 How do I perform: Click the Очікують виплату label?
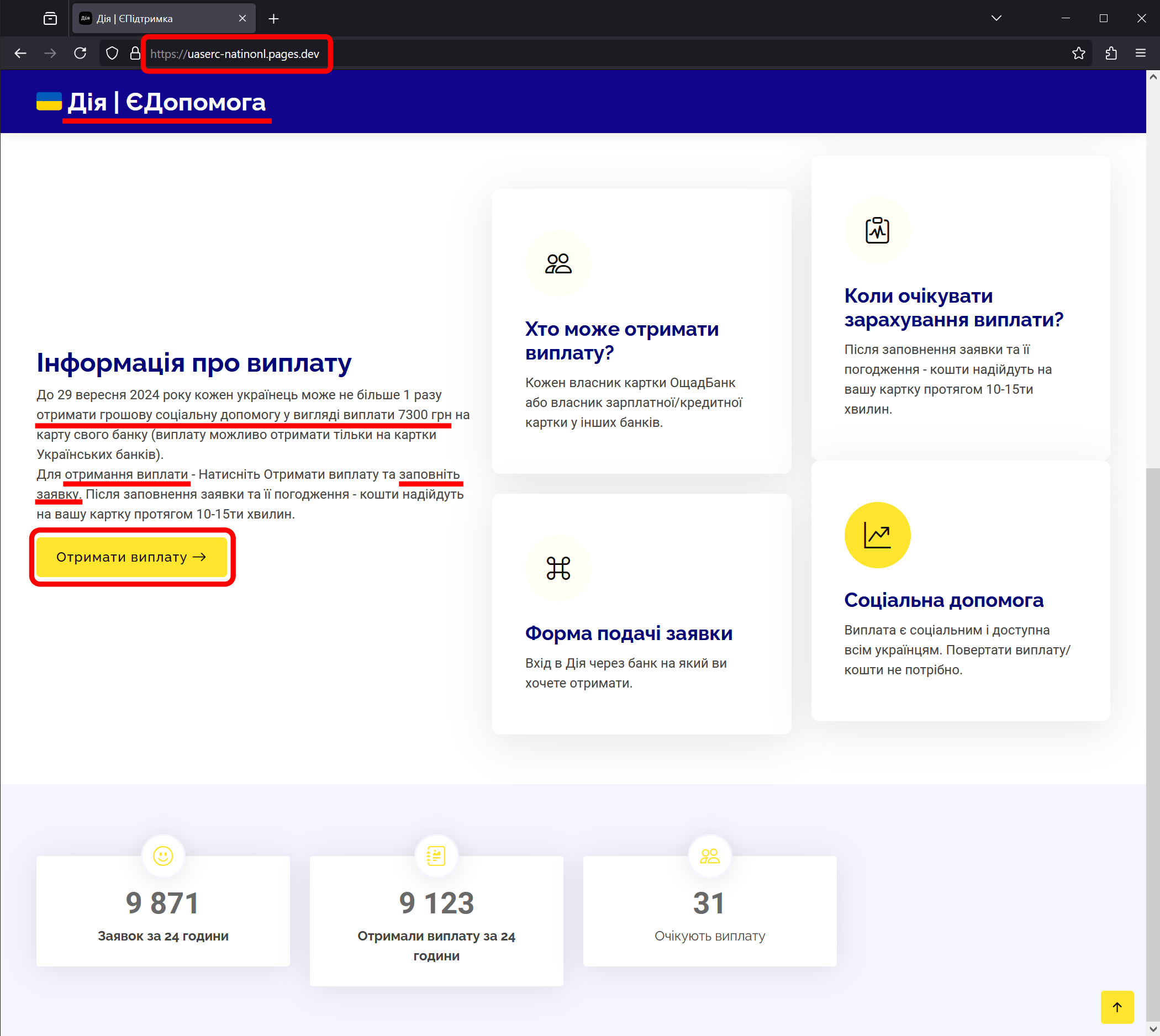click(710, 936)
